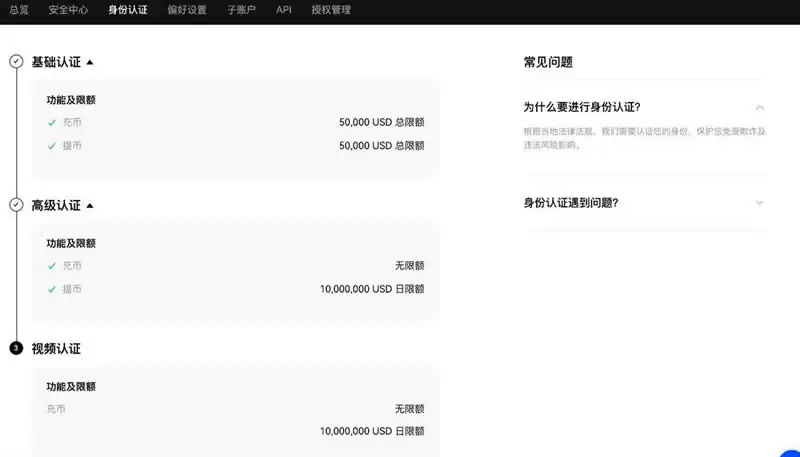The width and height of the screenshot is (800, 457).
Task: Switch to the 授权管理 tab
Action: (x=332, y=10)
